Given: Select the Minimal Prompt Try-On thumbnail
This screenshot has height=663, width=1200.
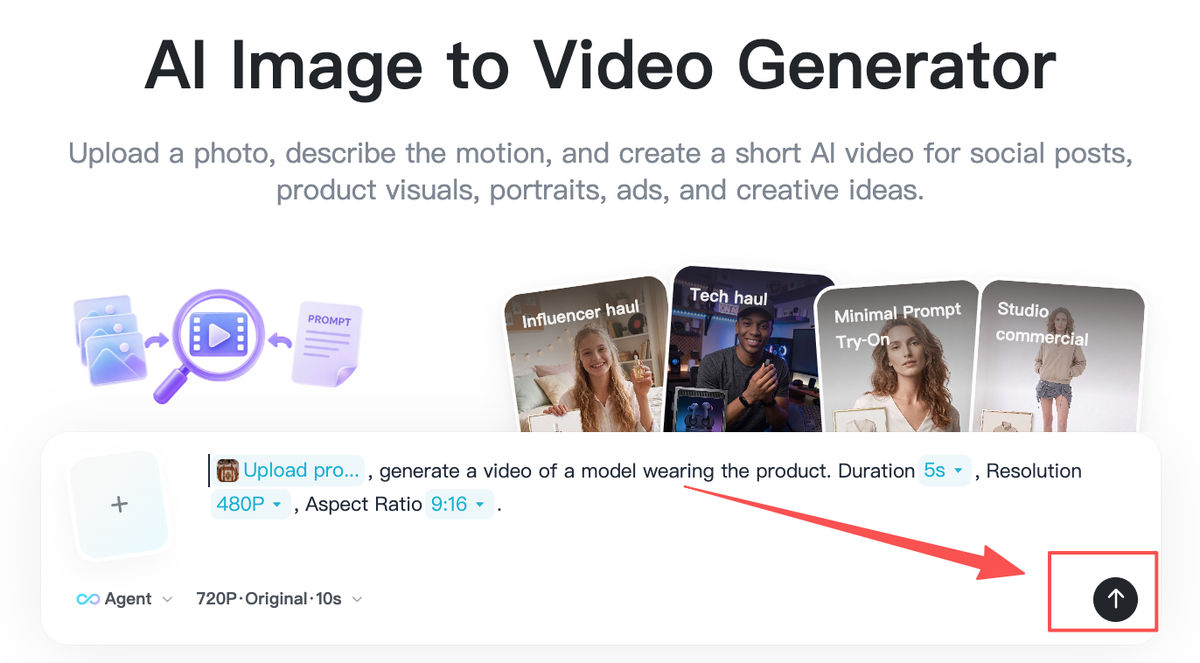Looking at the screenshot, I should [899, 357].
